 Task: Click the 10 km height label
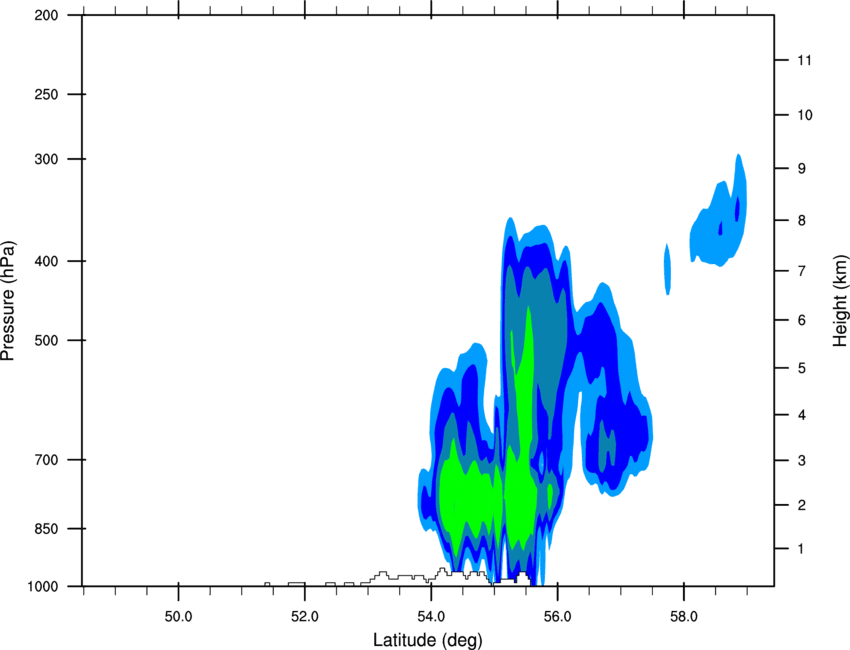tap(805, 115)
